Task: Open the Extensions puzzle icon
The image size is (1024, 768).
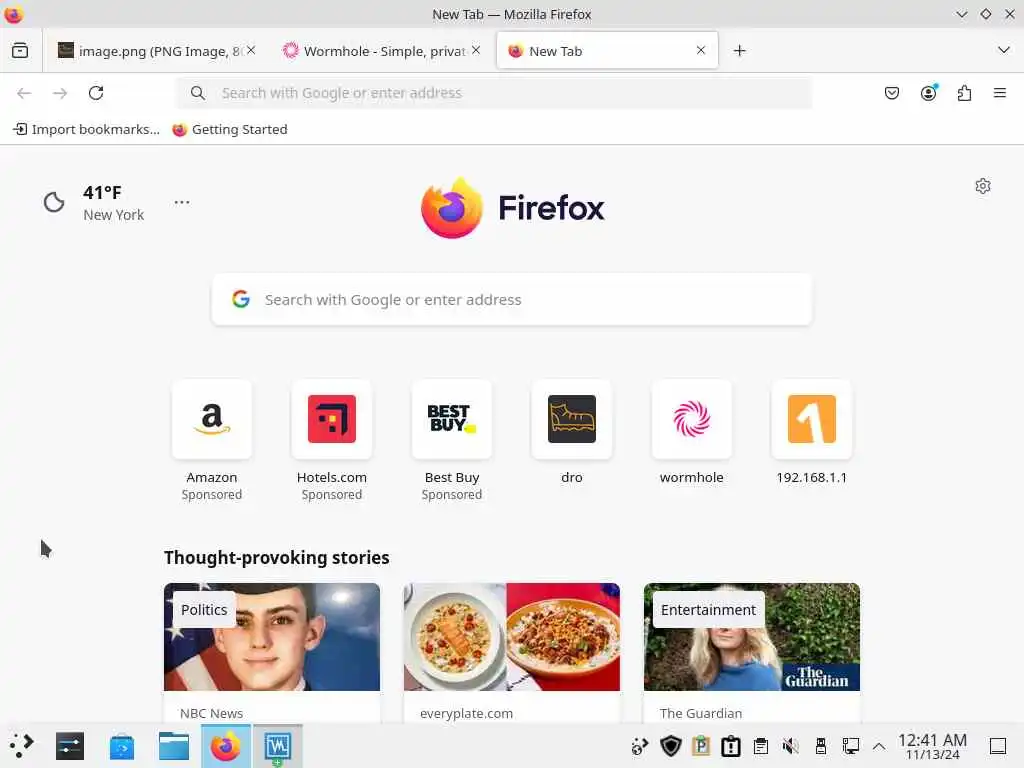Action: 964,93
